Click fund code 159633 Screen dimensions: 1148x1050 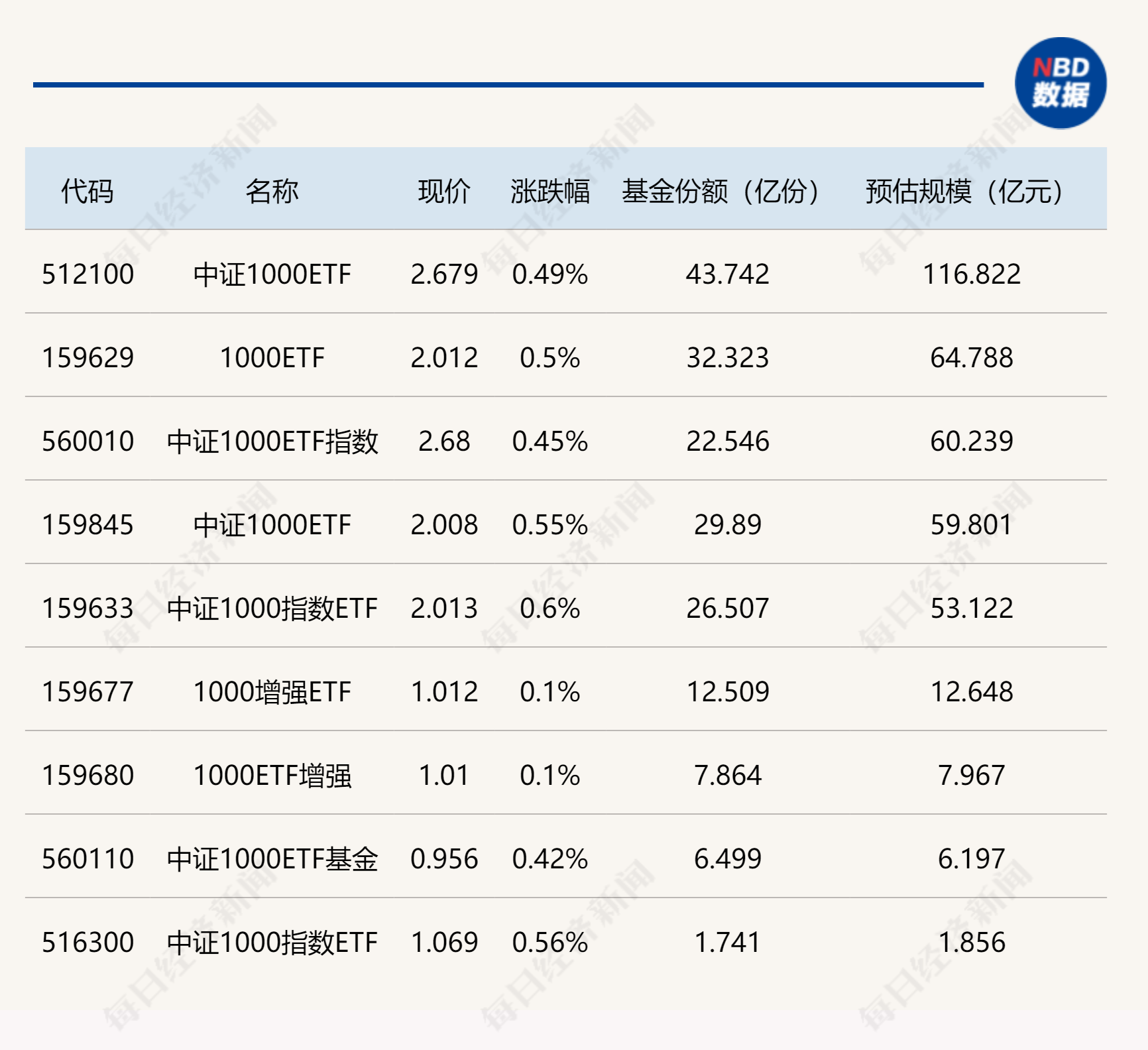click(87, 609)
